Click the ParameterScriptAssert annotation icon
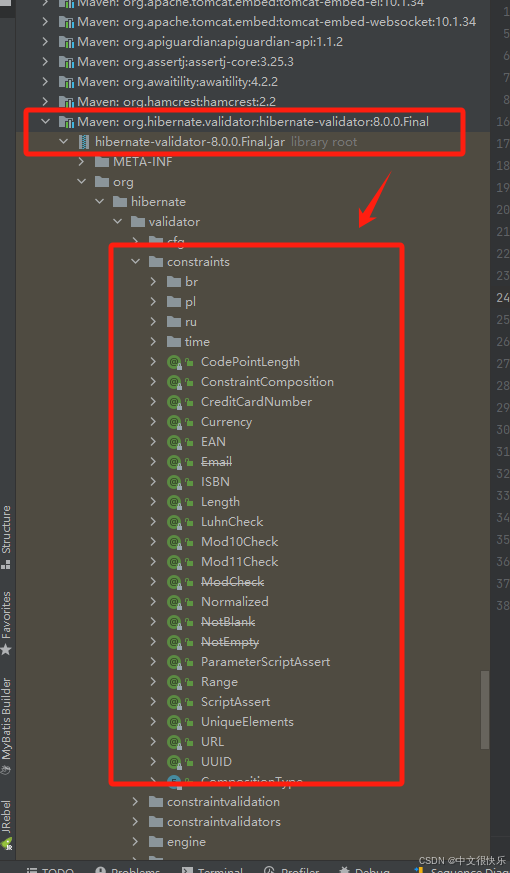This screenshot has width=510, height=873. 174,662
